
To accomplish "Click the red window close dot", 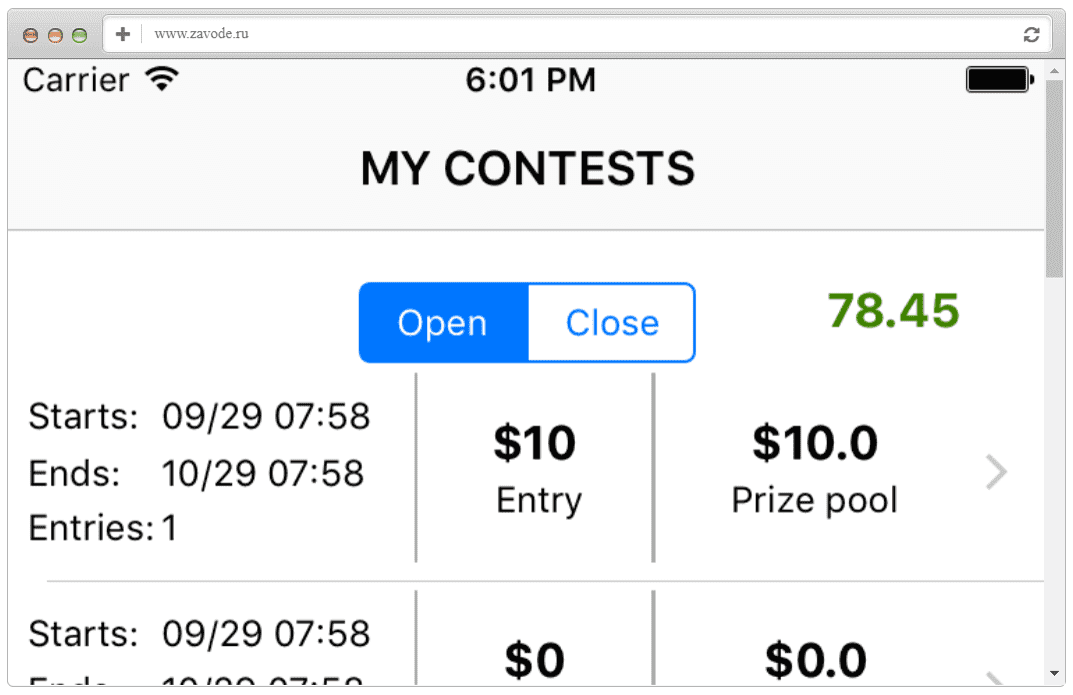I will click(x=30, y=35).
